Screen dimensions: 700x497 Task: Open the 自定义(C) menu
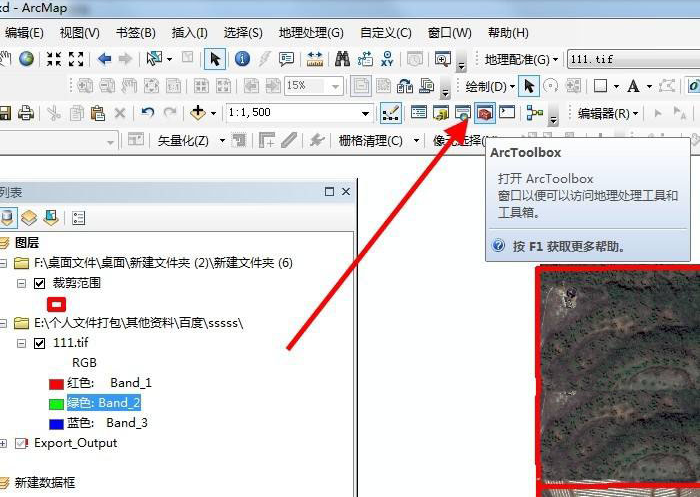[x=386, y=33]
